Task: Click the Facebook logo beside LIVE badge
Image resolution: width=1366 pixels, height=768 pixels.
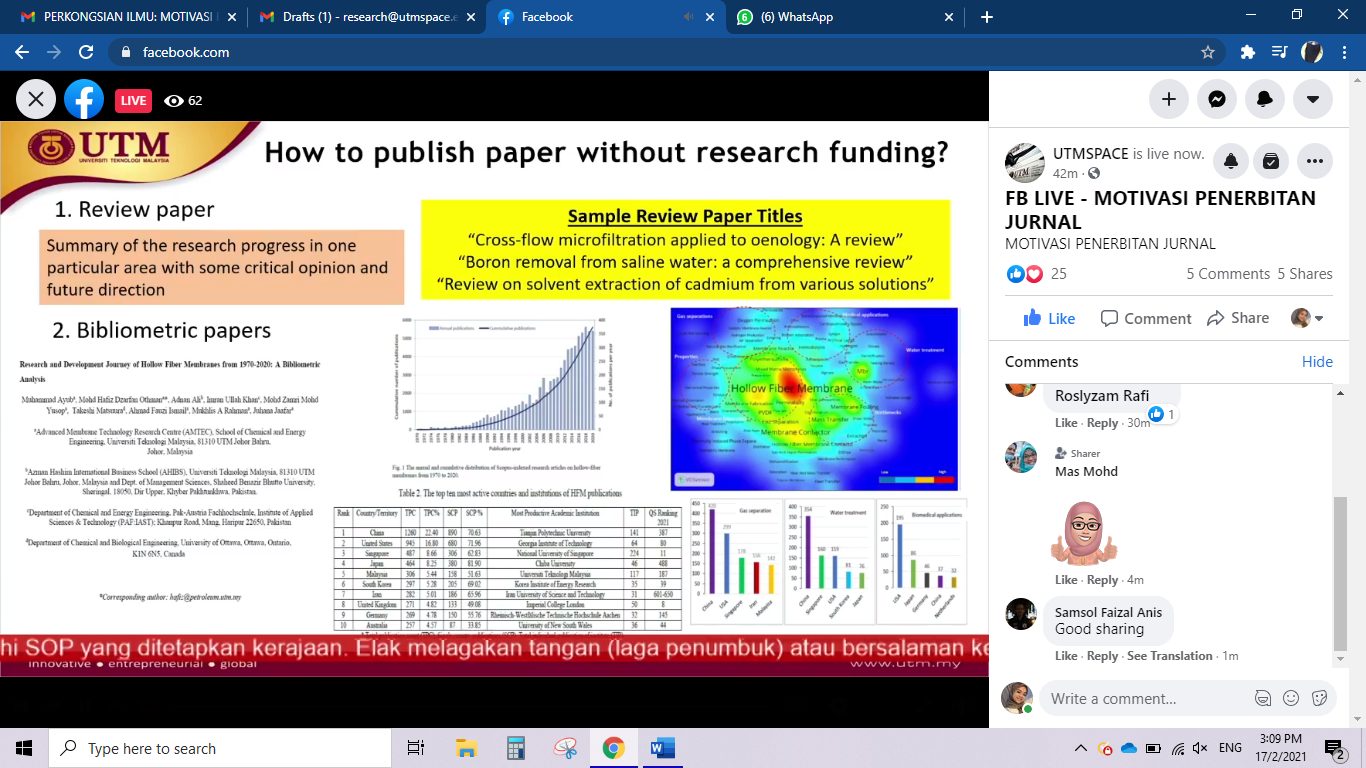Action: pyautogui.click(x=84, y=99)
